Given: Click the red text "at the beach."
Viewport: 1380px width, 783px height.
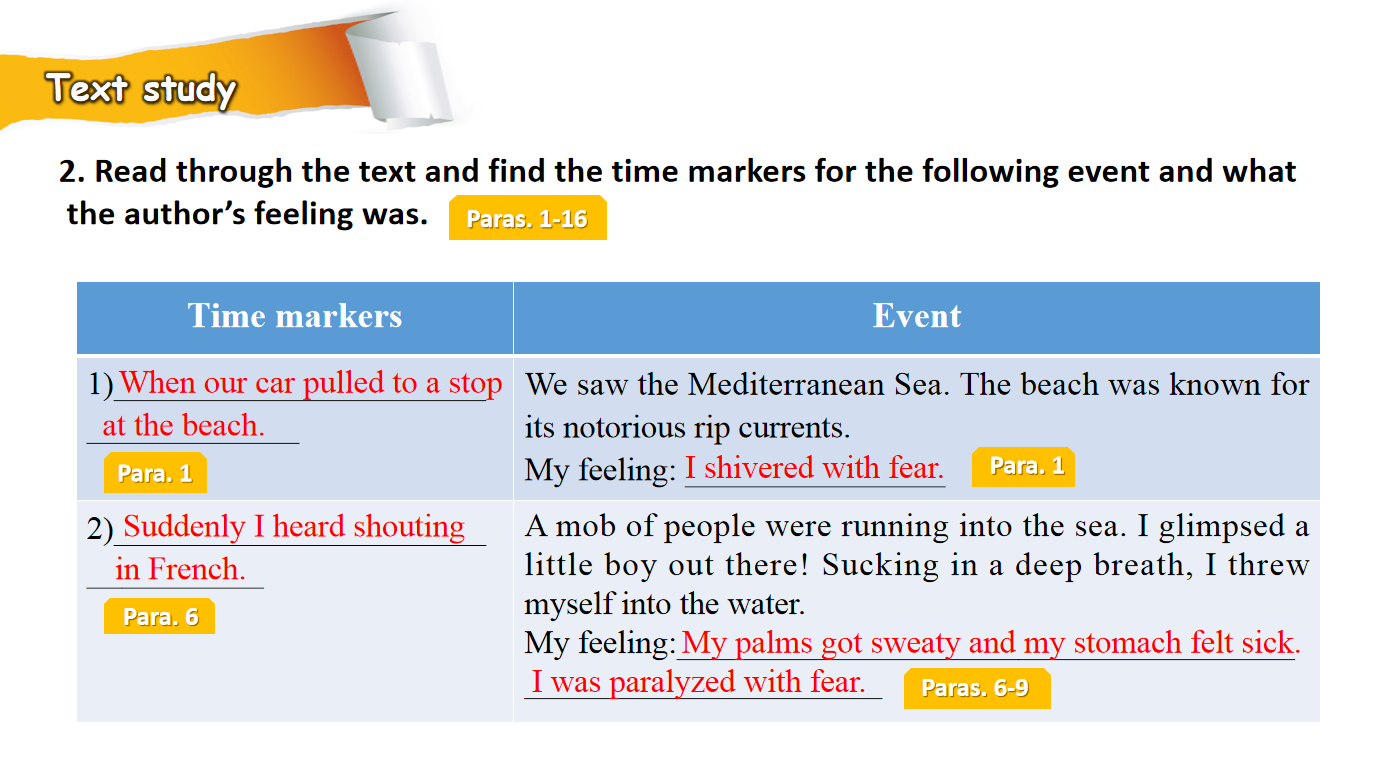Looking at the screenshot, I should 183,426.
